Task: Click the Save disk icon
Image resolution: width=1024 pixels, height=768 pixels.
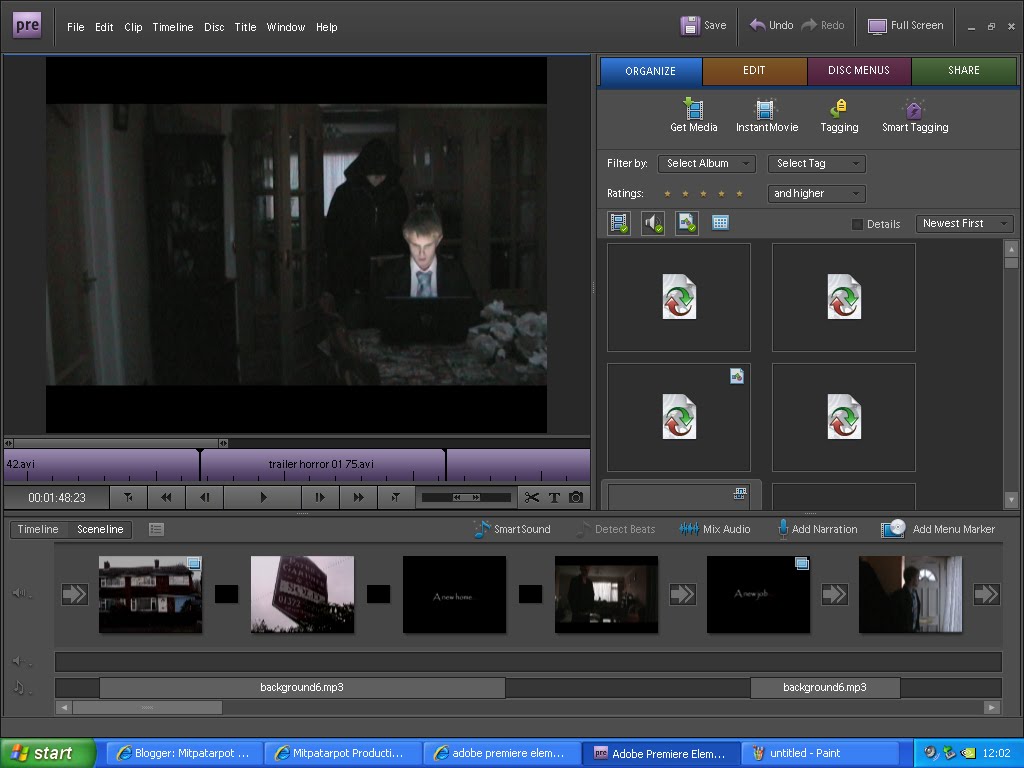Action: (x=690, y=25)
